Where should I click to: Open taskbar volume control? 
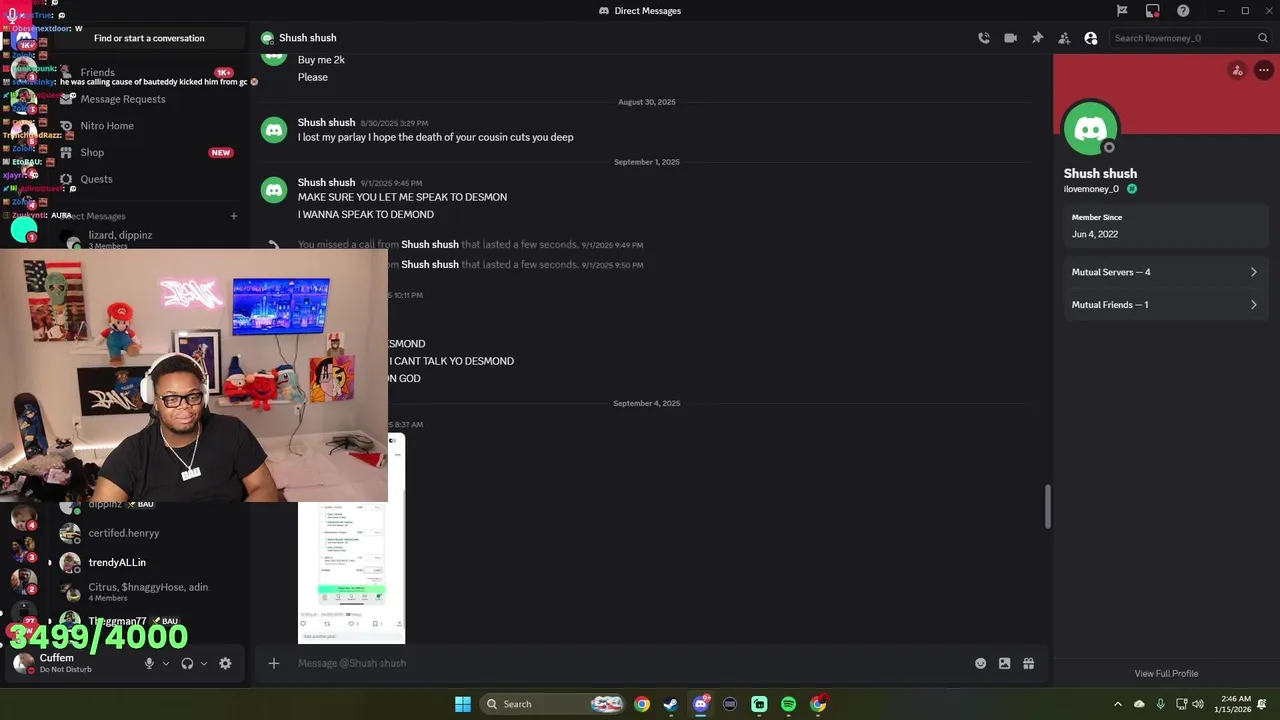click(1198, 704)
